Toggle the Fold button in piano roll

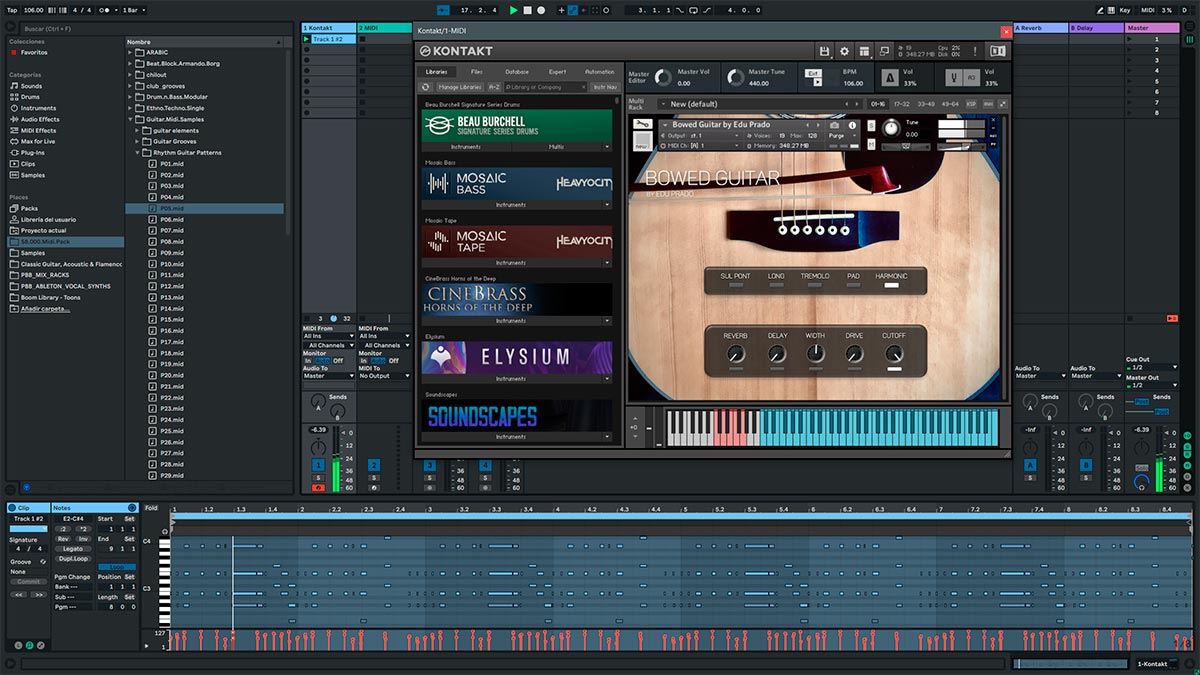[x=151, y=508]
